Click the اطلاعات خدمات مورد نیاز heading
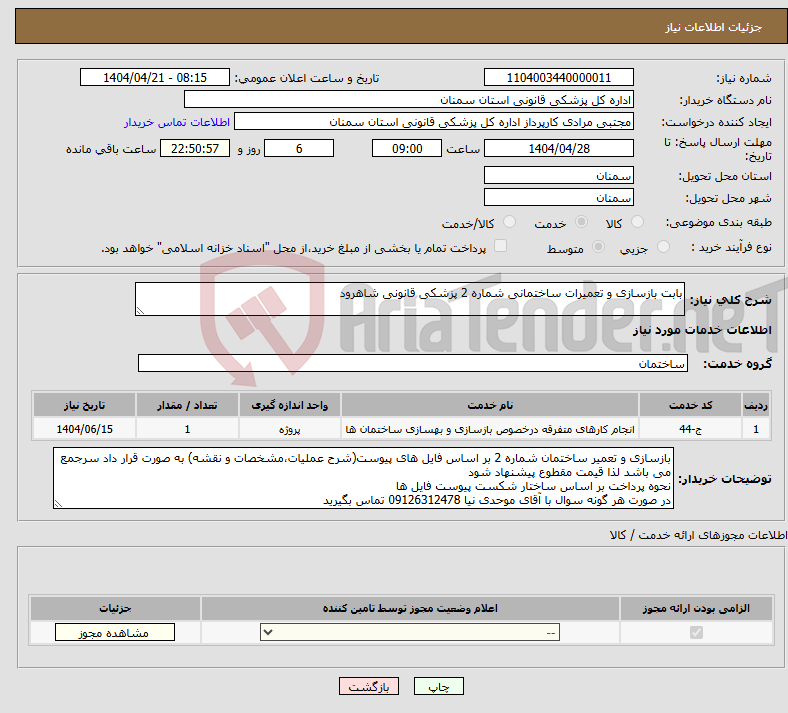788x713 pixels. (x=702, y=330)
